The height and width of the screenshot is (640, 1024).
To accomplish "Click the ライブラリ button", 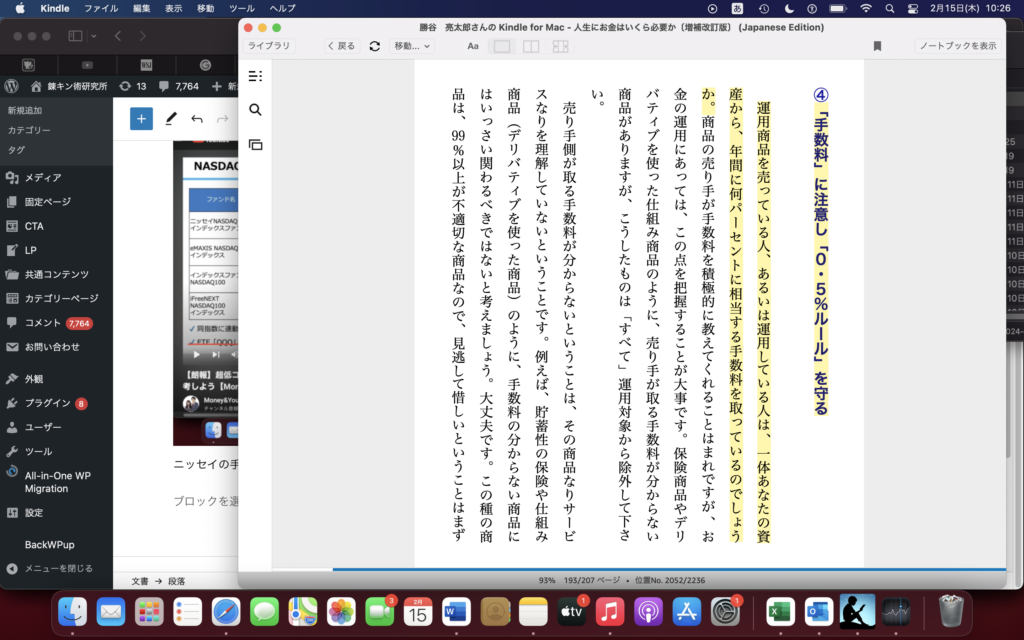I will coord(269,46).
